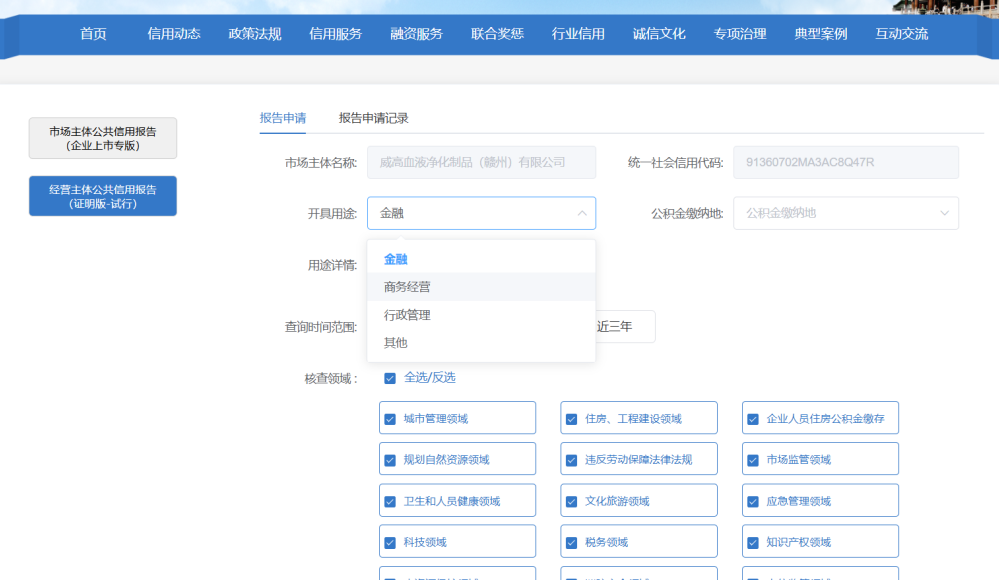Toggle the 市场监管领域 checkbox

pos(754,460)
